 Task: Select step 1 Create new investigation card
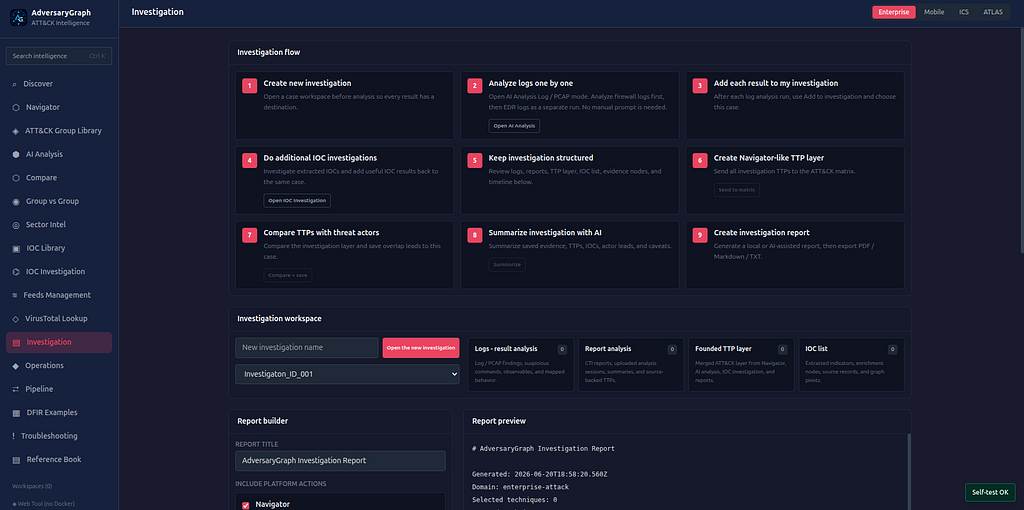[344, 105]
